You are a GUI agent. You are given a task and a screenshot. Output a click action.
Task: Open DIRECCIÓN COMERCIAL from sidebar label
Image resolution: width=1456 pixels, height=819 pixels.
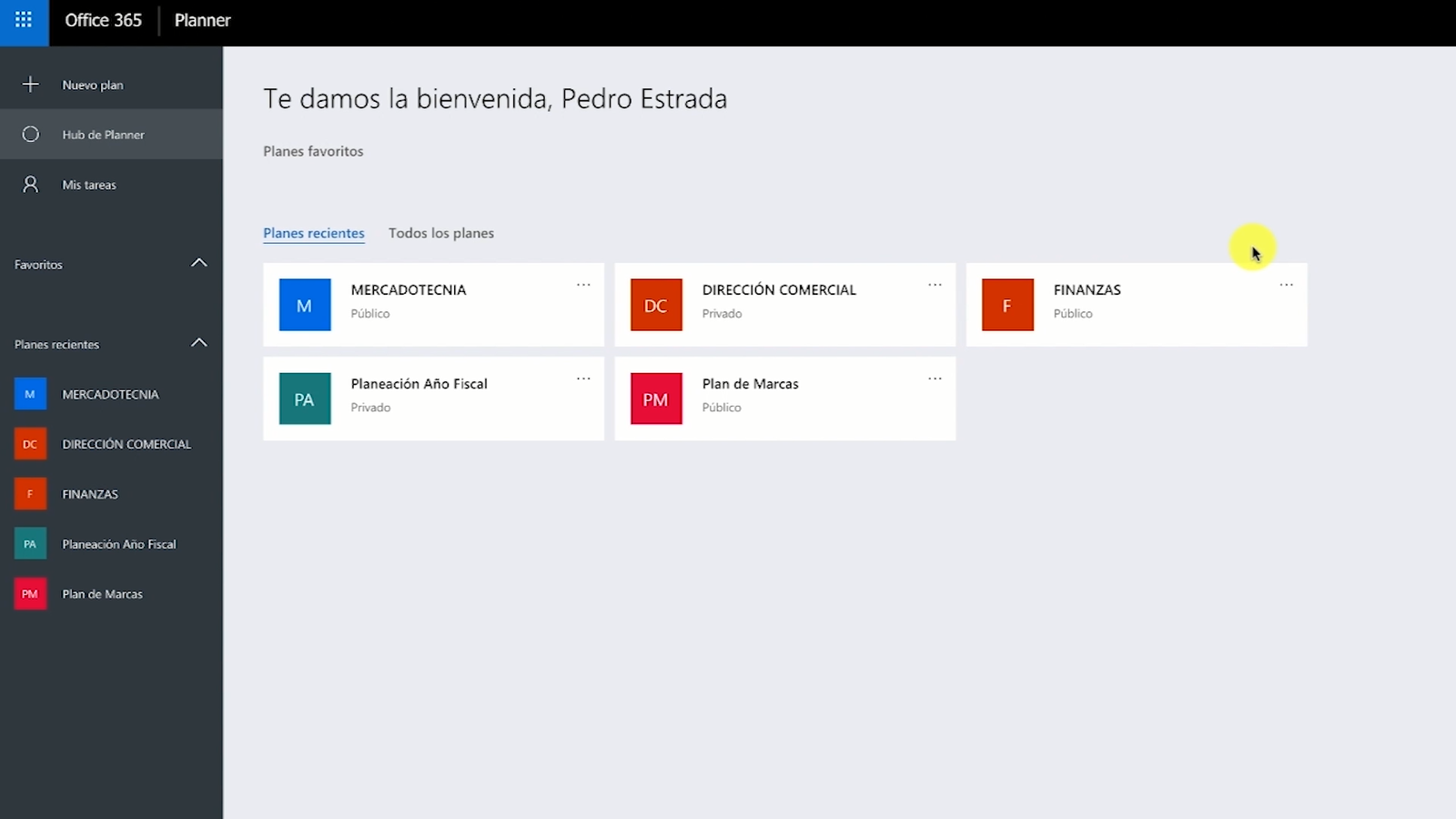(126, 444)
